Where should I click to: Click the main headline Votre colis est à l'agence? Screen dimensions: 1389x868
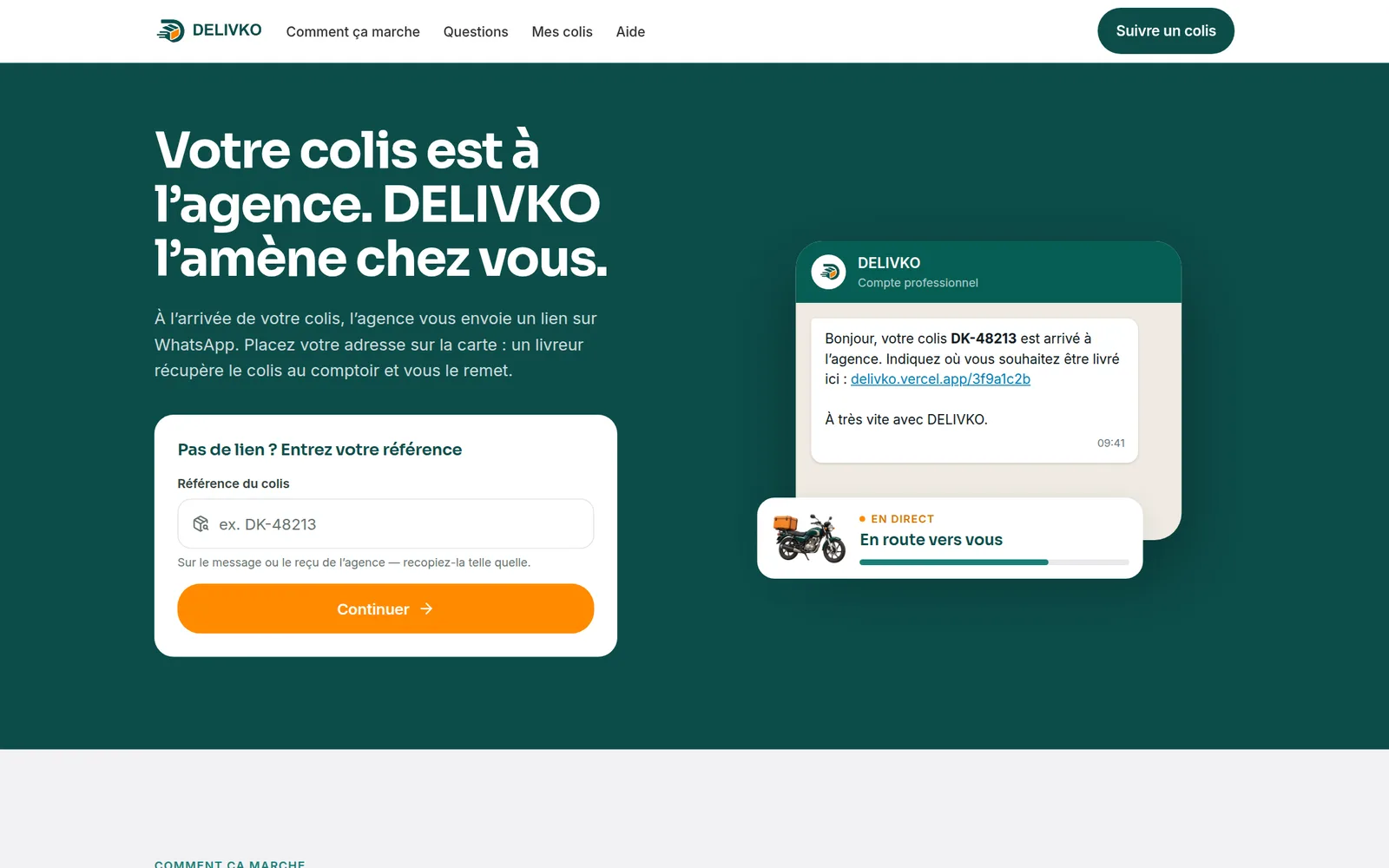point(381,204)
